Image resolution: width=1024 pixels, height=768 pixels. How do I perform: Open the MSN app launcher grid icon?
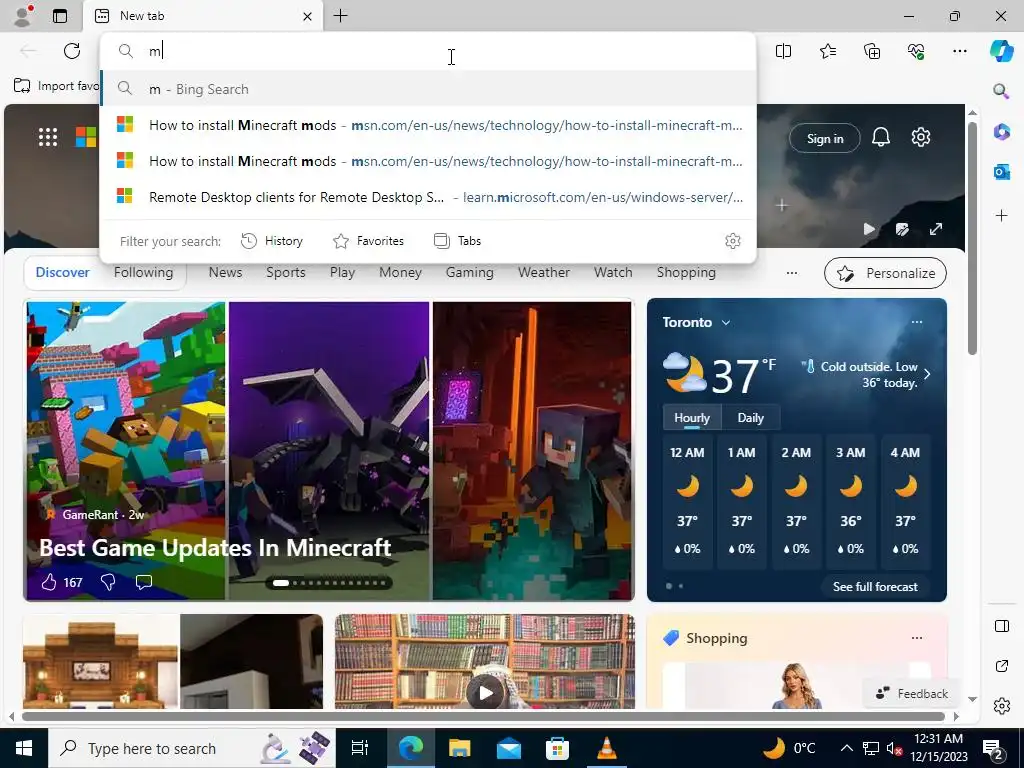(x=48, y=137)
